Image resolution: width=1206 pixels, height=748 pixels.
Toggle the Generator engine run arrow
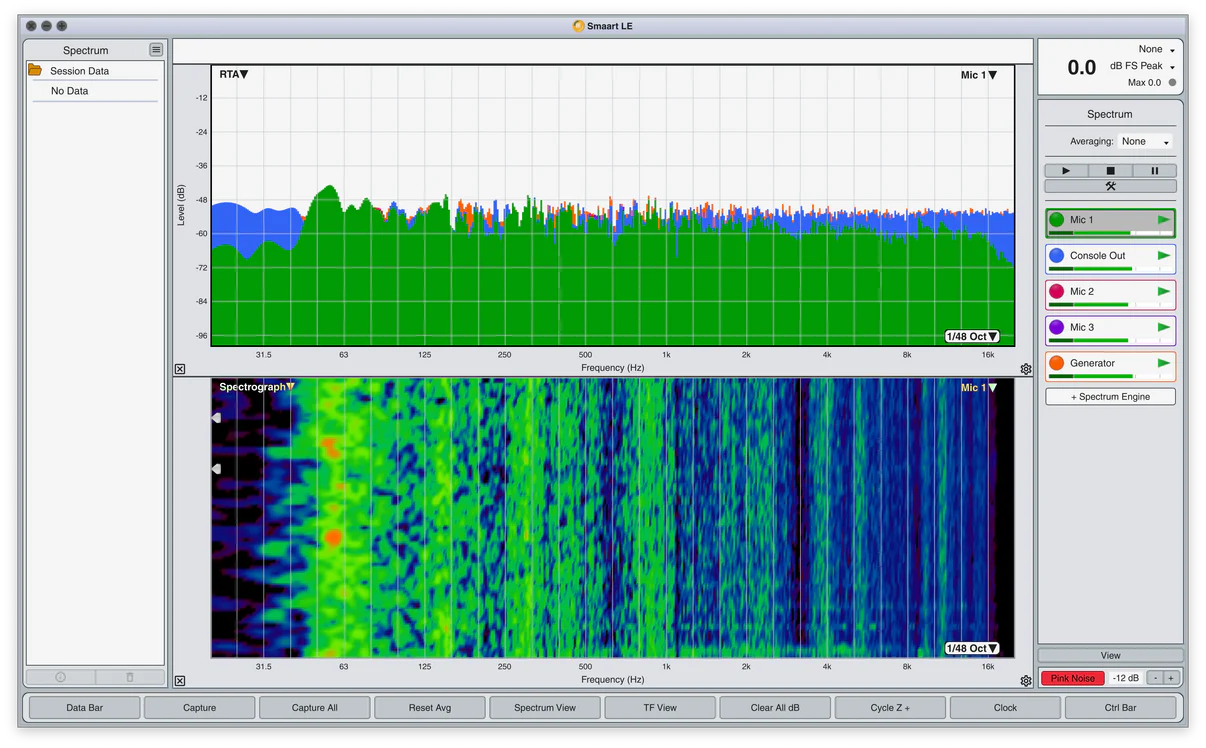tap(1163, 363)
